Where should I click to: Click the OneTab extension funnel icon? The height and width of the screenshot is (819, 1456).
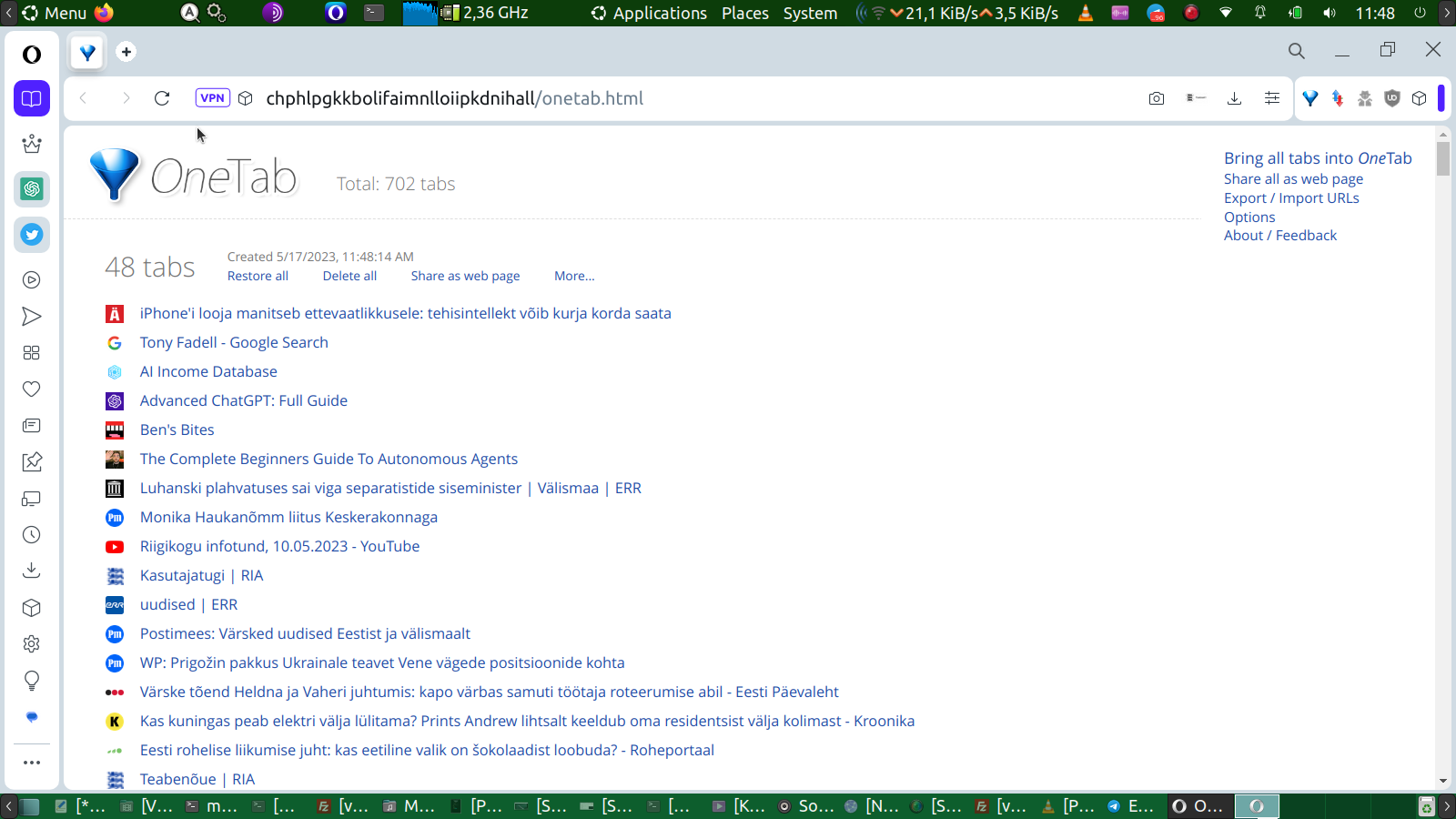point(1310,98)
